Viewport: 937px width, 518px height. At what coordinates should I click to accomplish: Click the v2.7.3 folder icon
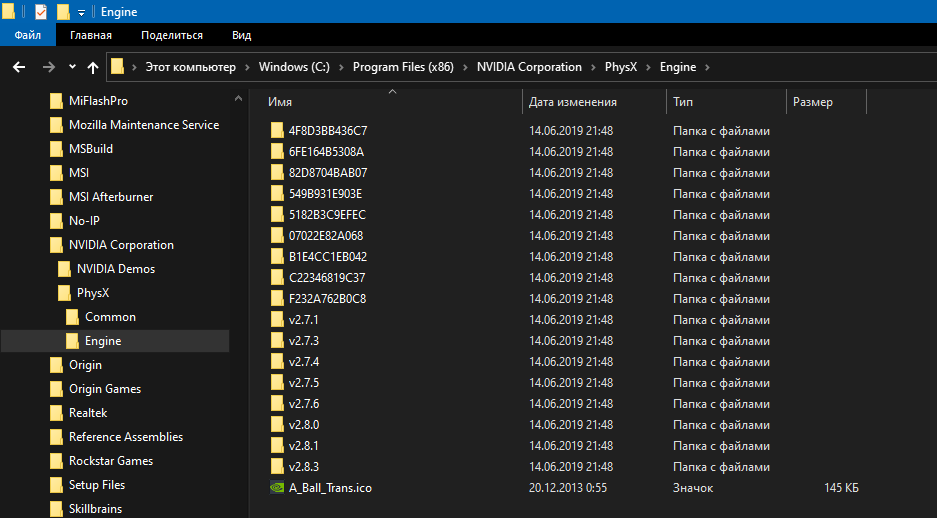coord(277,340)
